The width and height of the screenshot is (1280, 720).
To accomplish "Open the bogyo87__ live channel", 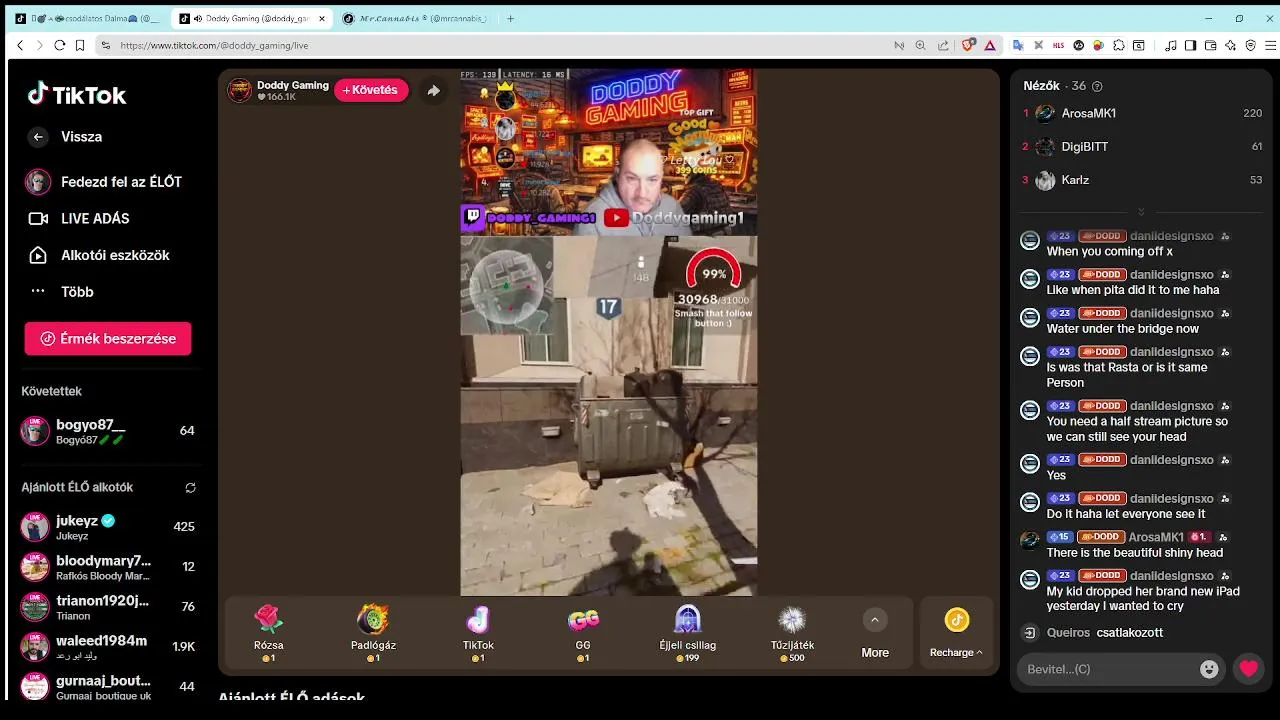I will pos(108,431).
